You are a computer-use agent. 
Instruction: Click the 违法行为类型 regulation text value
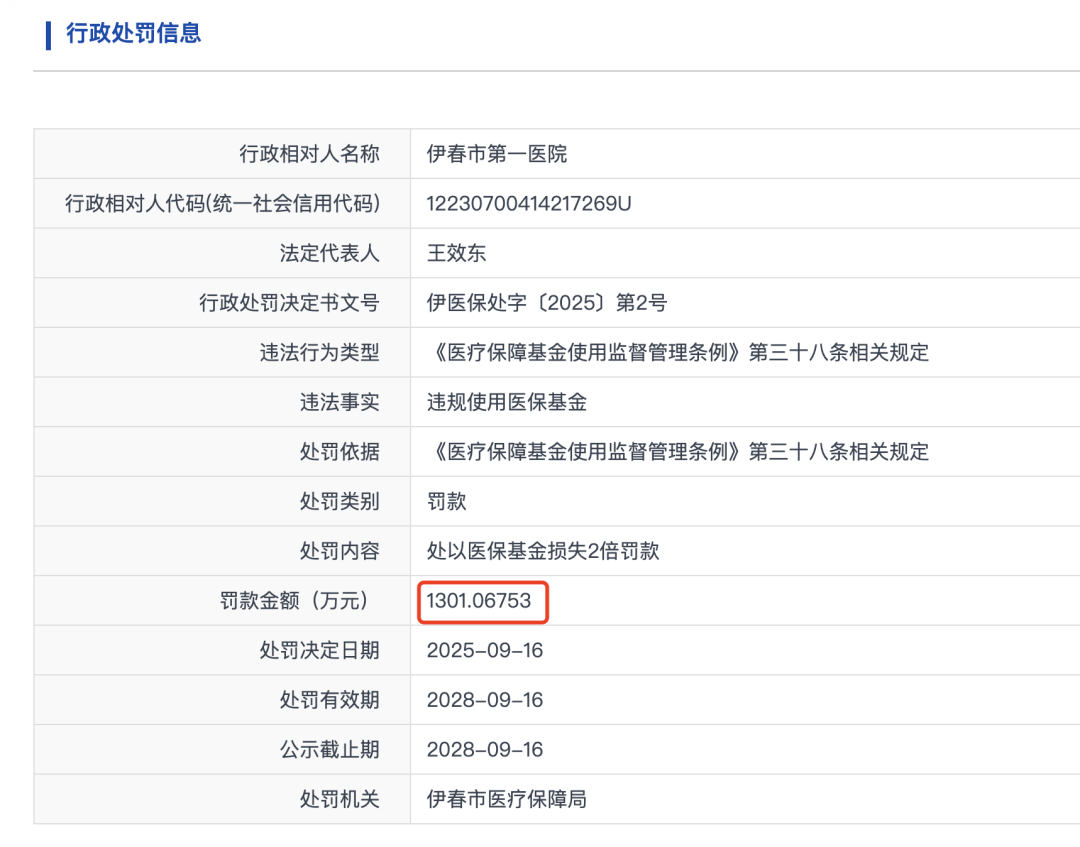tap(678, 353)
